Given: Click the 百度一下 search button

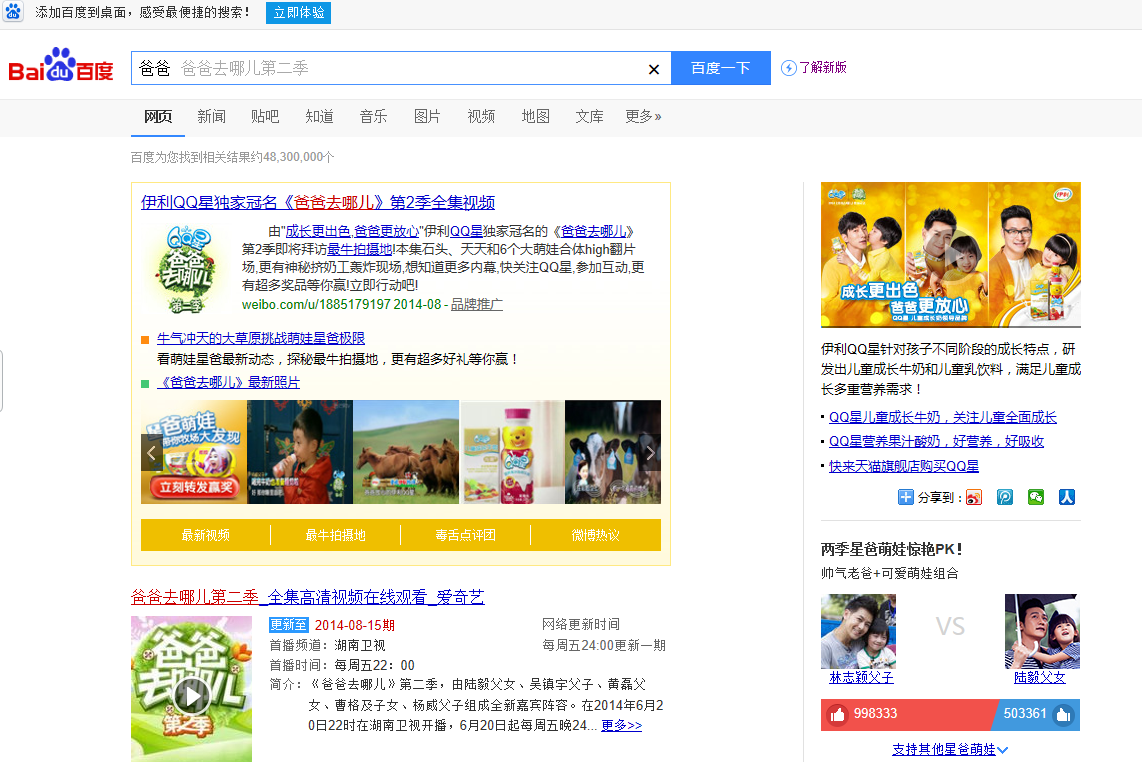Looking at the screenshot, I should [720, 68].
